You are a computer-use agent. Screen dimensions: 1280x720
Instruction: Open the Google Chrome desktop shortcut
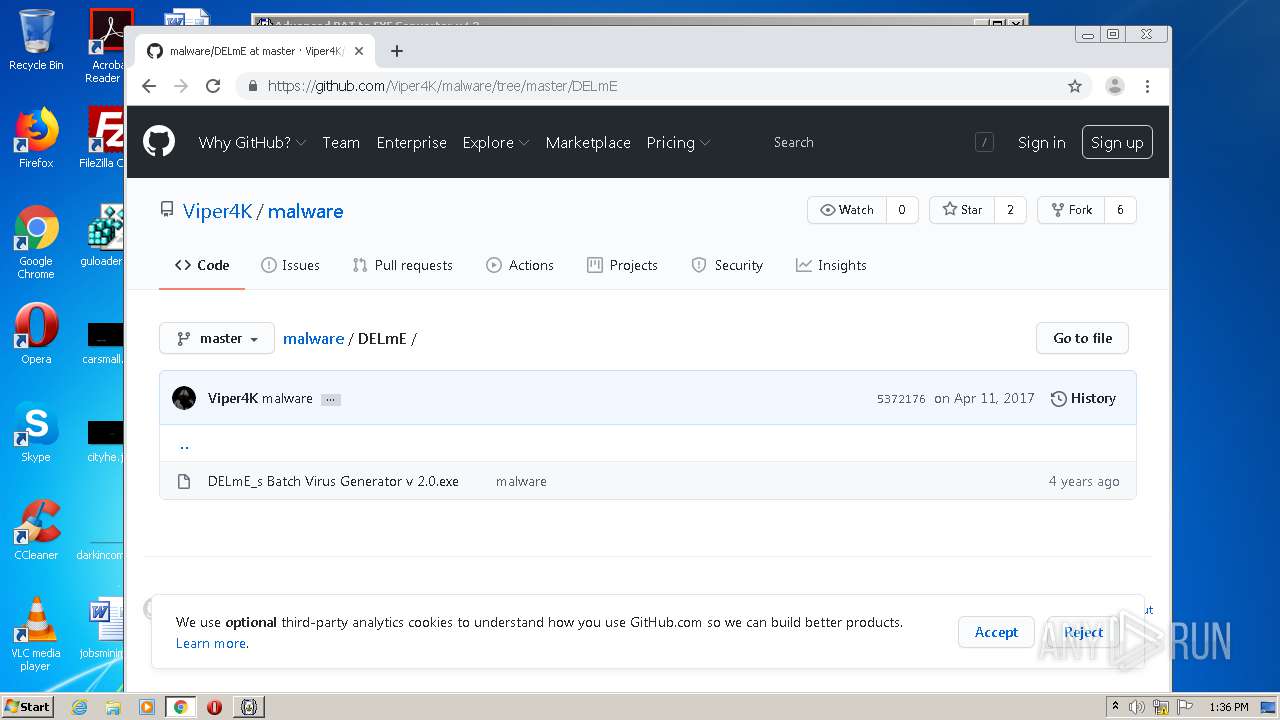point(36,242)
